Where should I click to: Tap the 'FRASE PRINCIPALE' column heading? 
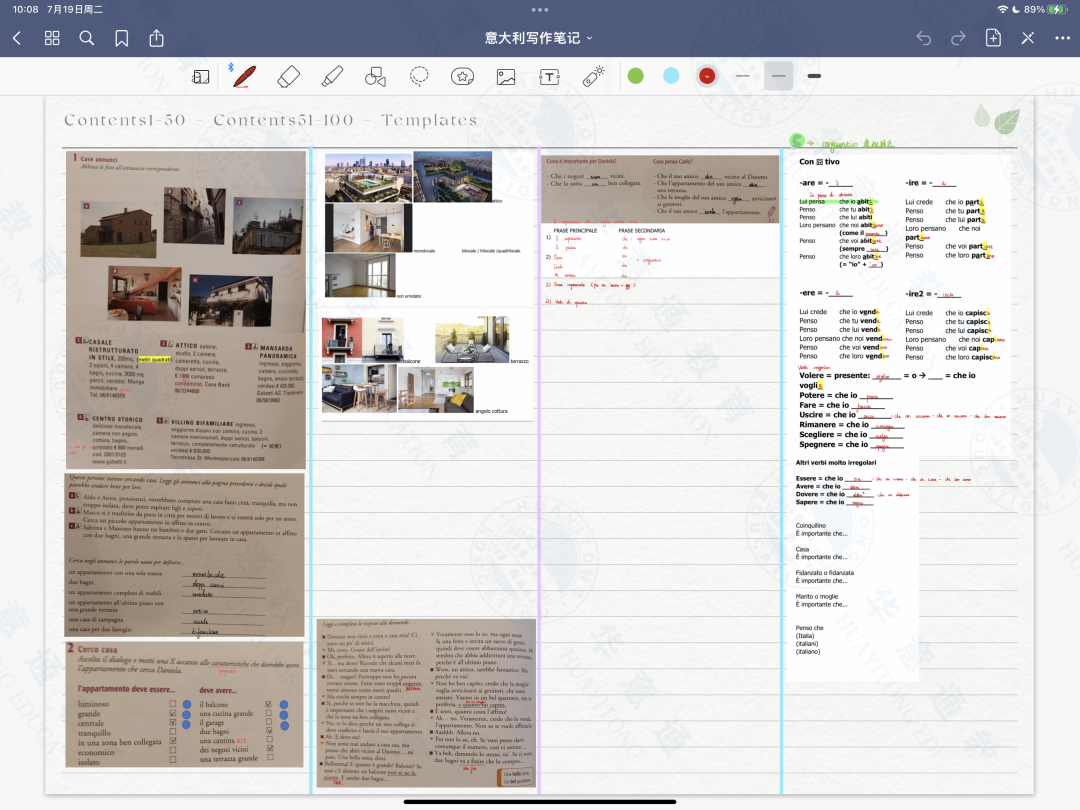[x=575, y=231]
